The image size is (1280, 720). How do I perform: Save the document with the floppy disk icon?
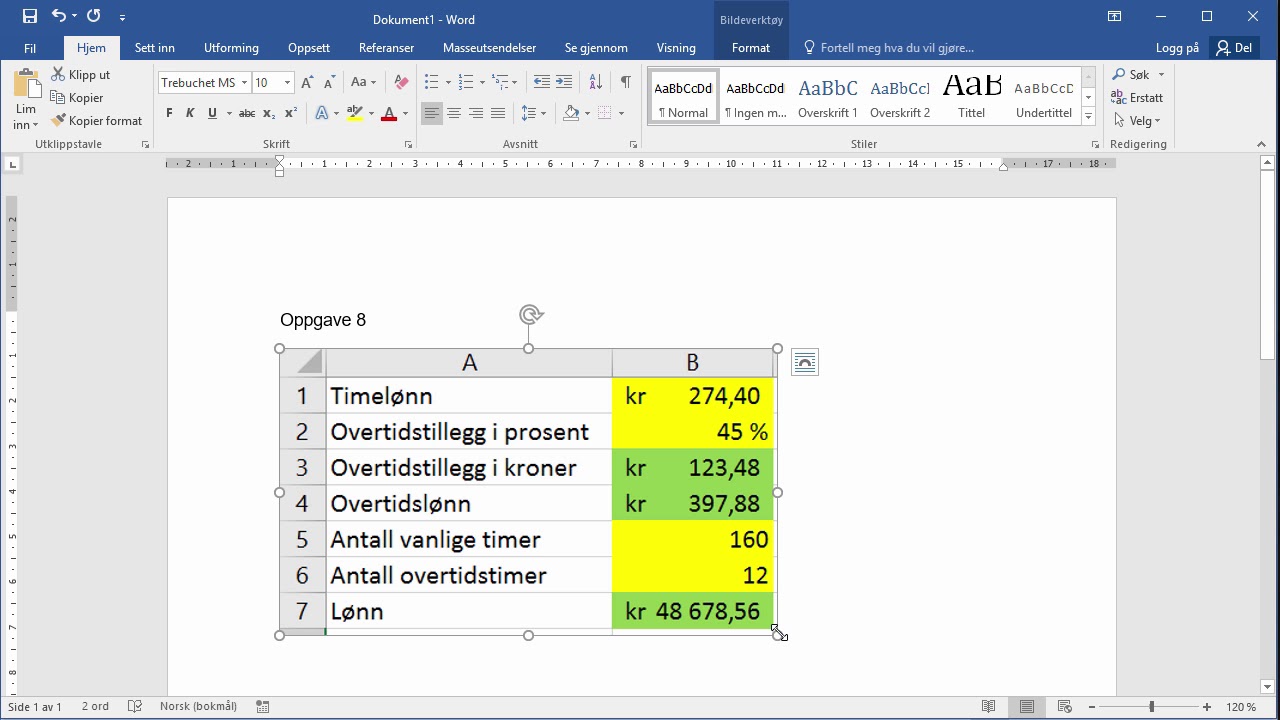pyautogui.click(x=29, y=16)
